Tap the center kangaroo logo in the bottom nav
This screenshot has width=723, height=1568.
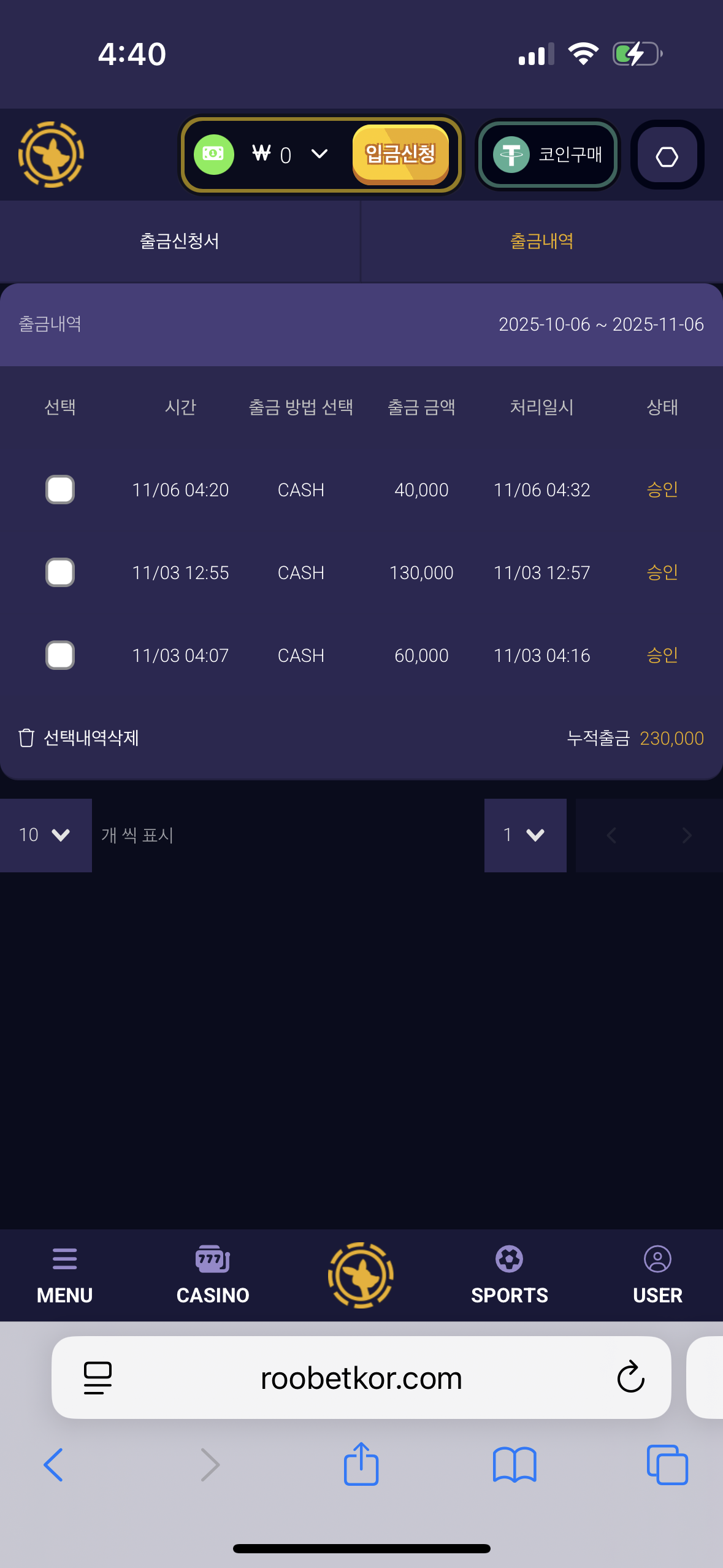[361, 1275]
